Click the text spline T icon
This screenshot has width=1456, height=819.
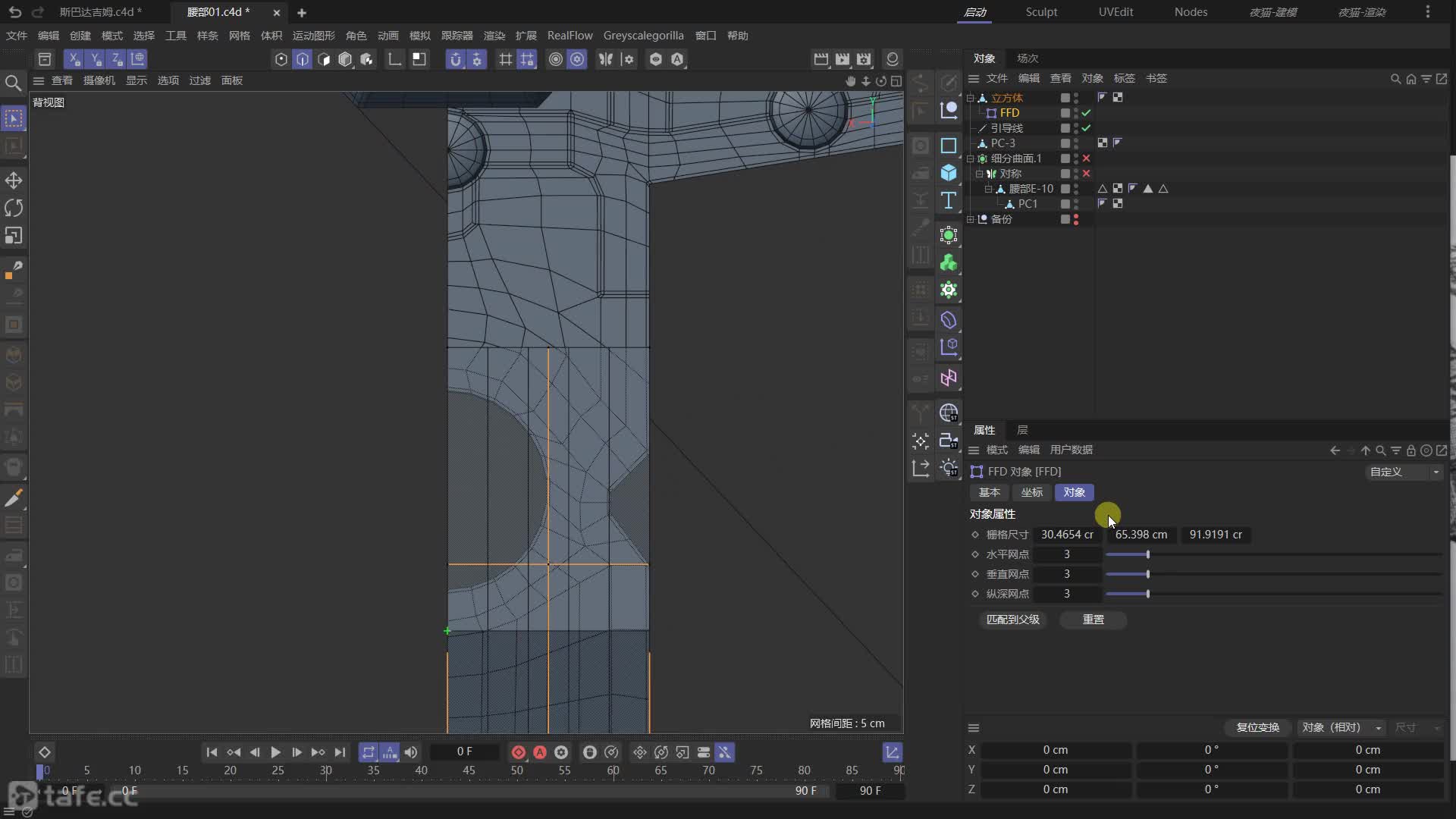point(949,201)
